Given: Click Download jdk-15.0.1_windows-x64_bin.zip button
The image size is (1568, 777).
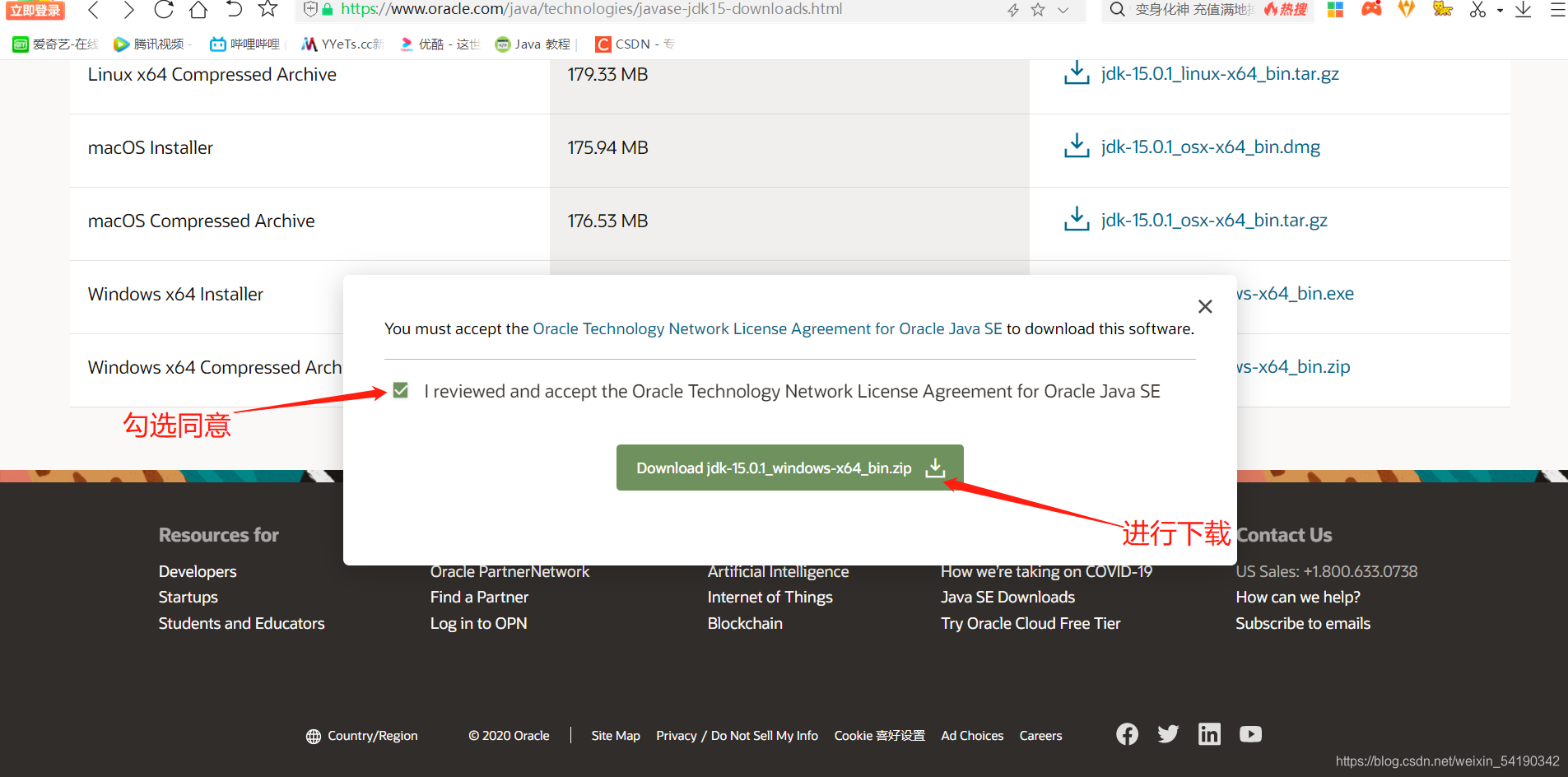Looking at the screenshot, I should pos(789,468).
